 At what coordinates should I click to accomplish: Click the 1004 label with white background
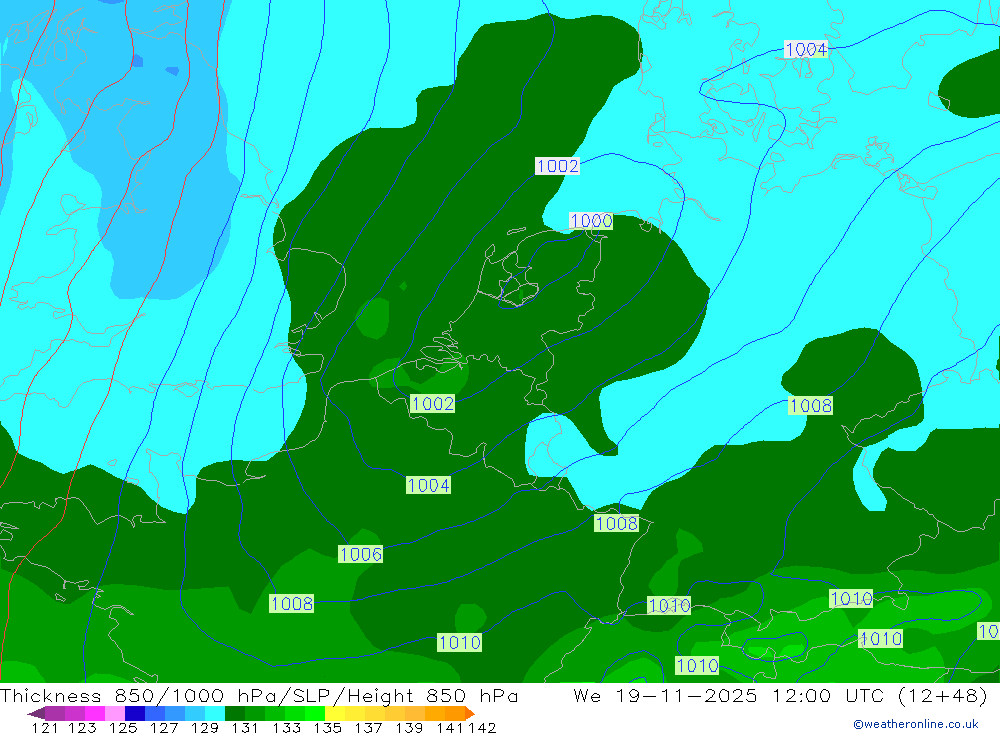(x=806, y=49)
